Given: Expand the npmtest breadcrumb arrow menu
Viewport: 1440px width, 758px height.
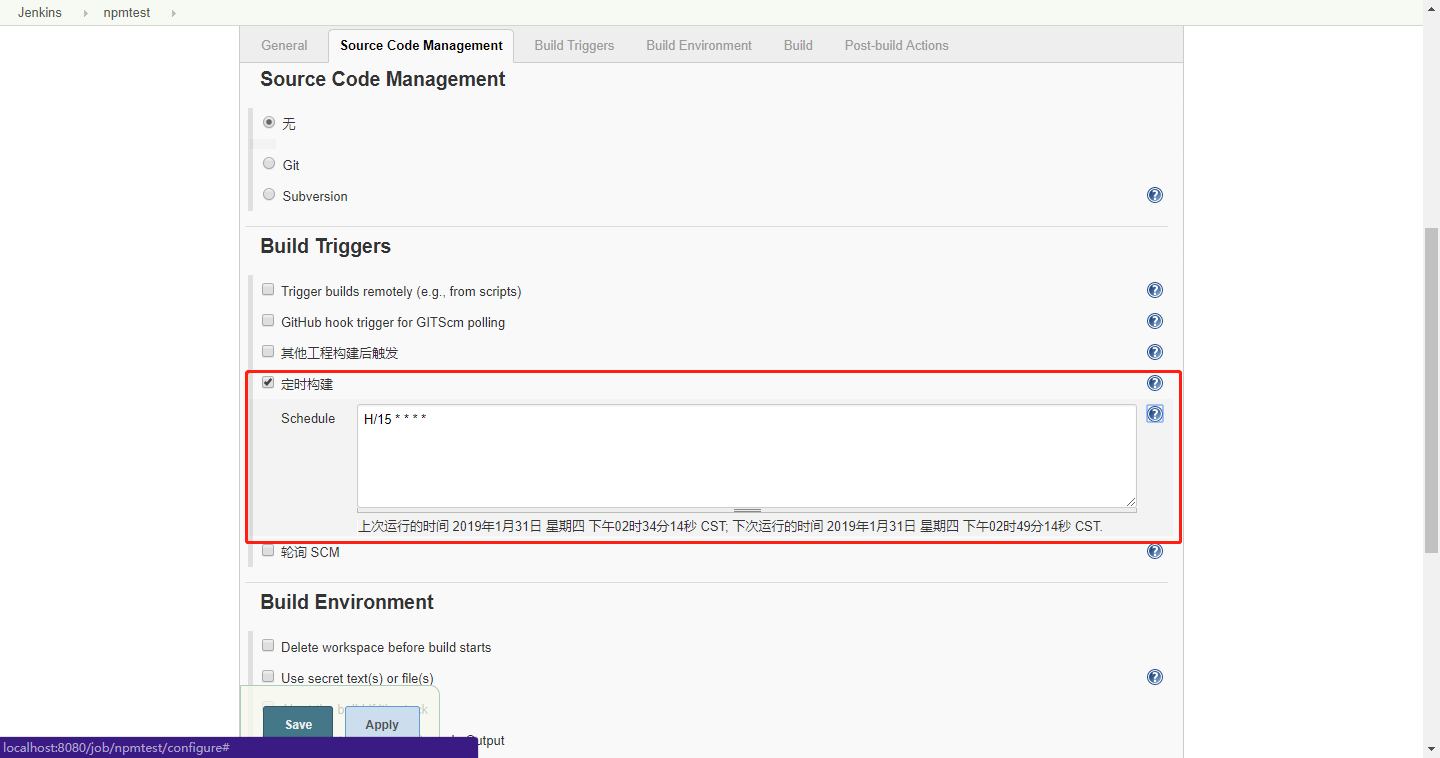Looking at the screenshot, I should (x=173, y=13).
